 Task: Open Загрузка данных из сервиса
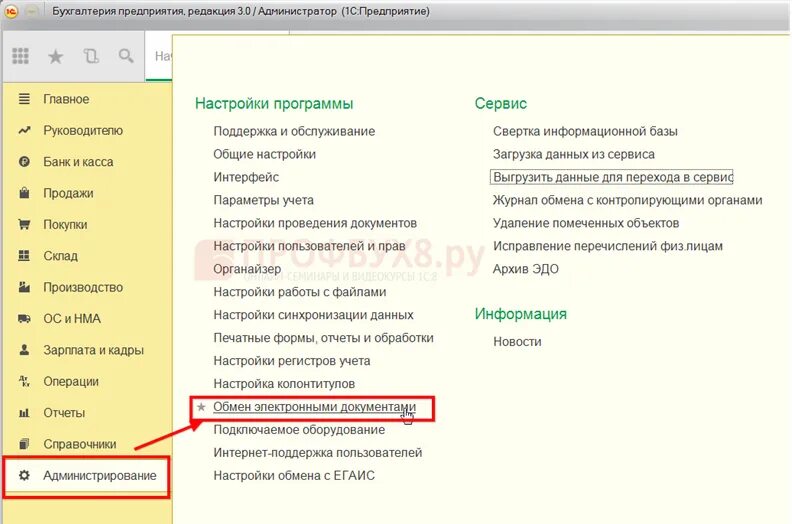573,154
